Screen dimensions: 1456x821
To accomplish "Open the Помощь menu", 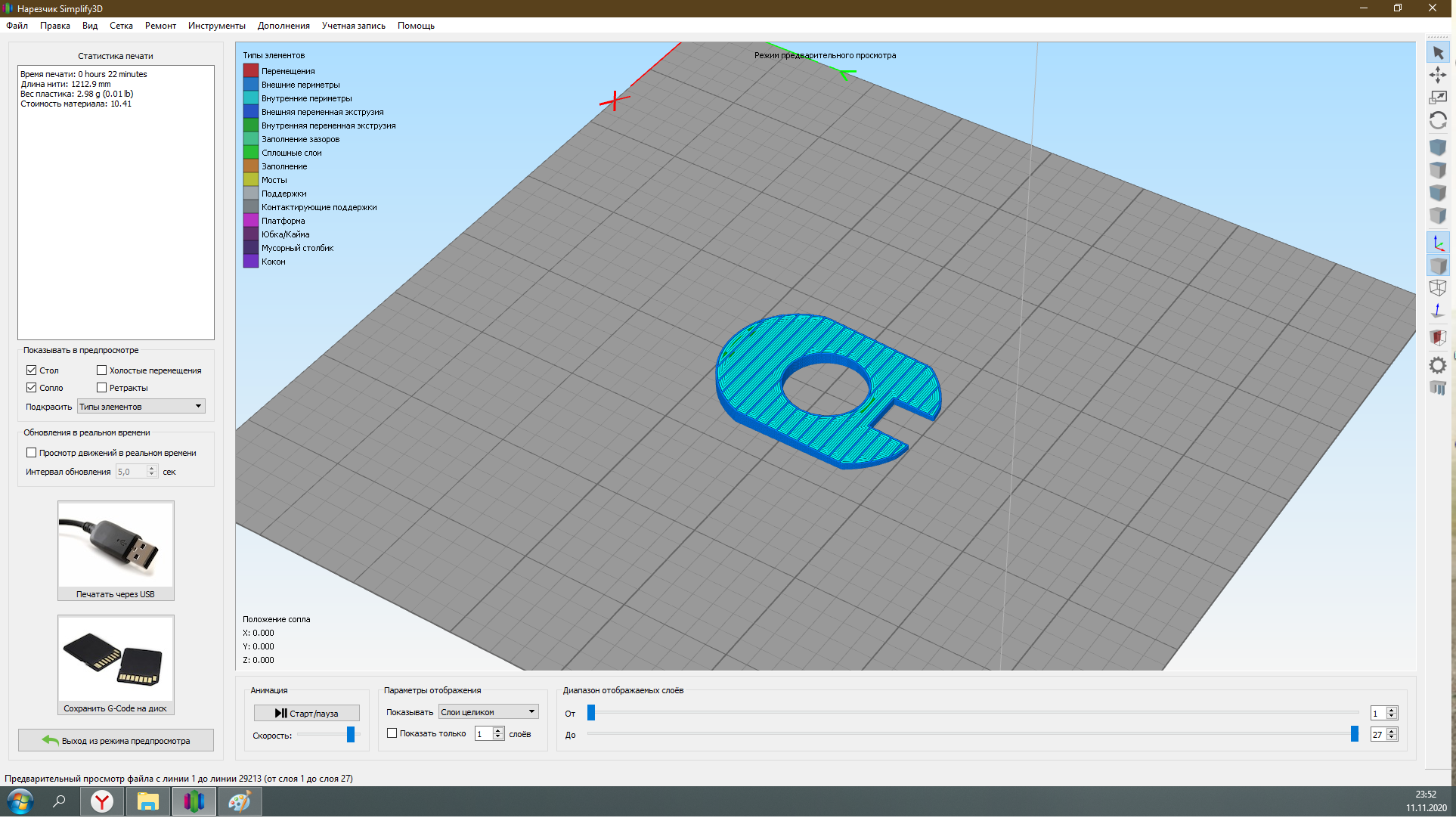I will pos(416,26).
